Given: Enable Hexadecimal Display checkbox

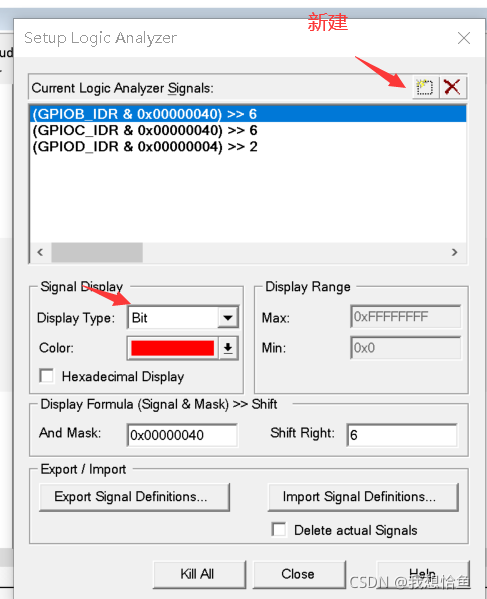Looking at the screenshot, I should [x=47, y=376].
